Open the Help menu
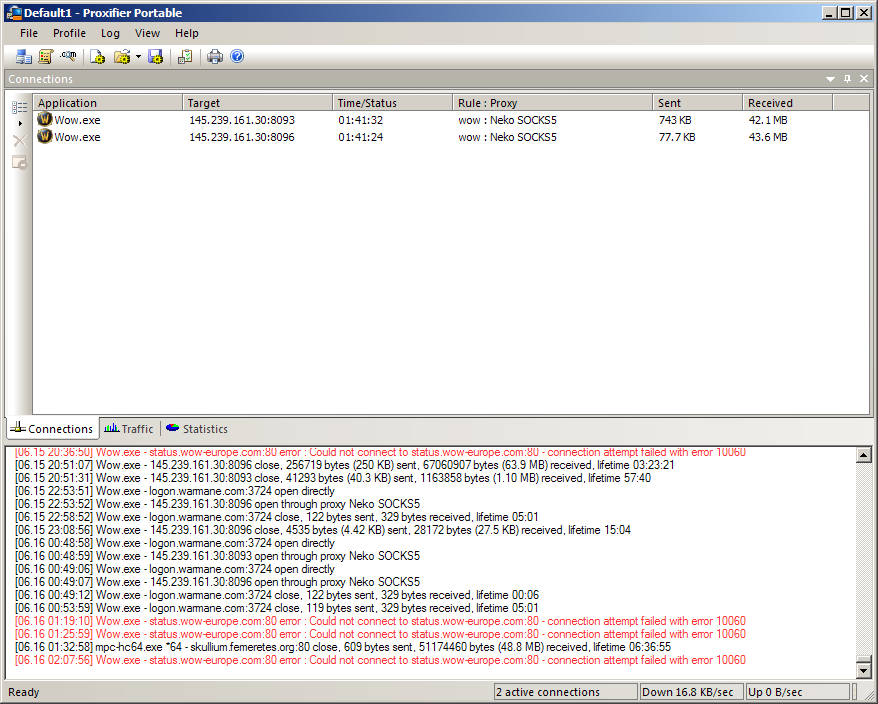Image resolution: width=878 pixels, height=704 pixels. pyautogui.click(x=186, y=33)
